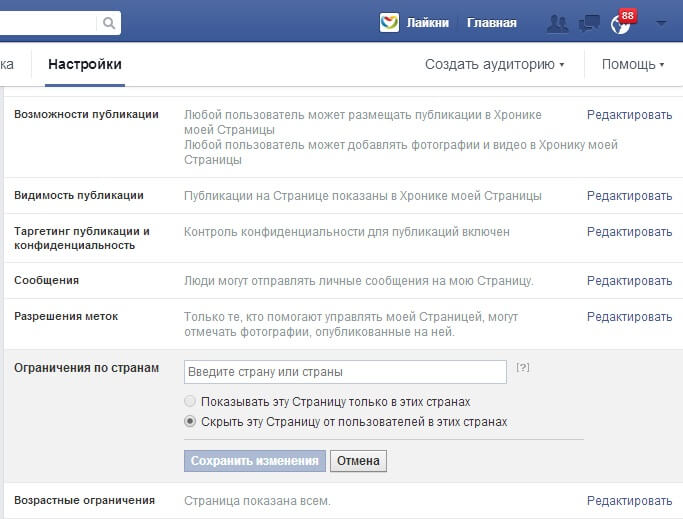Click the search magnifier icon
683x519 pixels.
(x=108, y=22)
